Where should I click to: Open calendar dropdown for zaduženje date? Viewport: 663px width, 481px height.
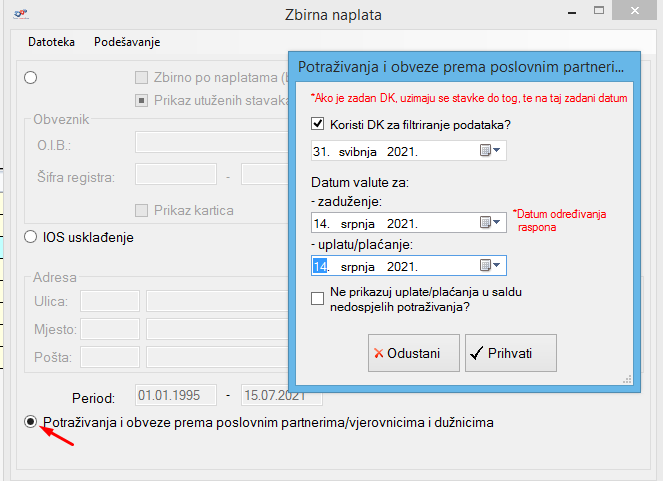coord(491,223)
